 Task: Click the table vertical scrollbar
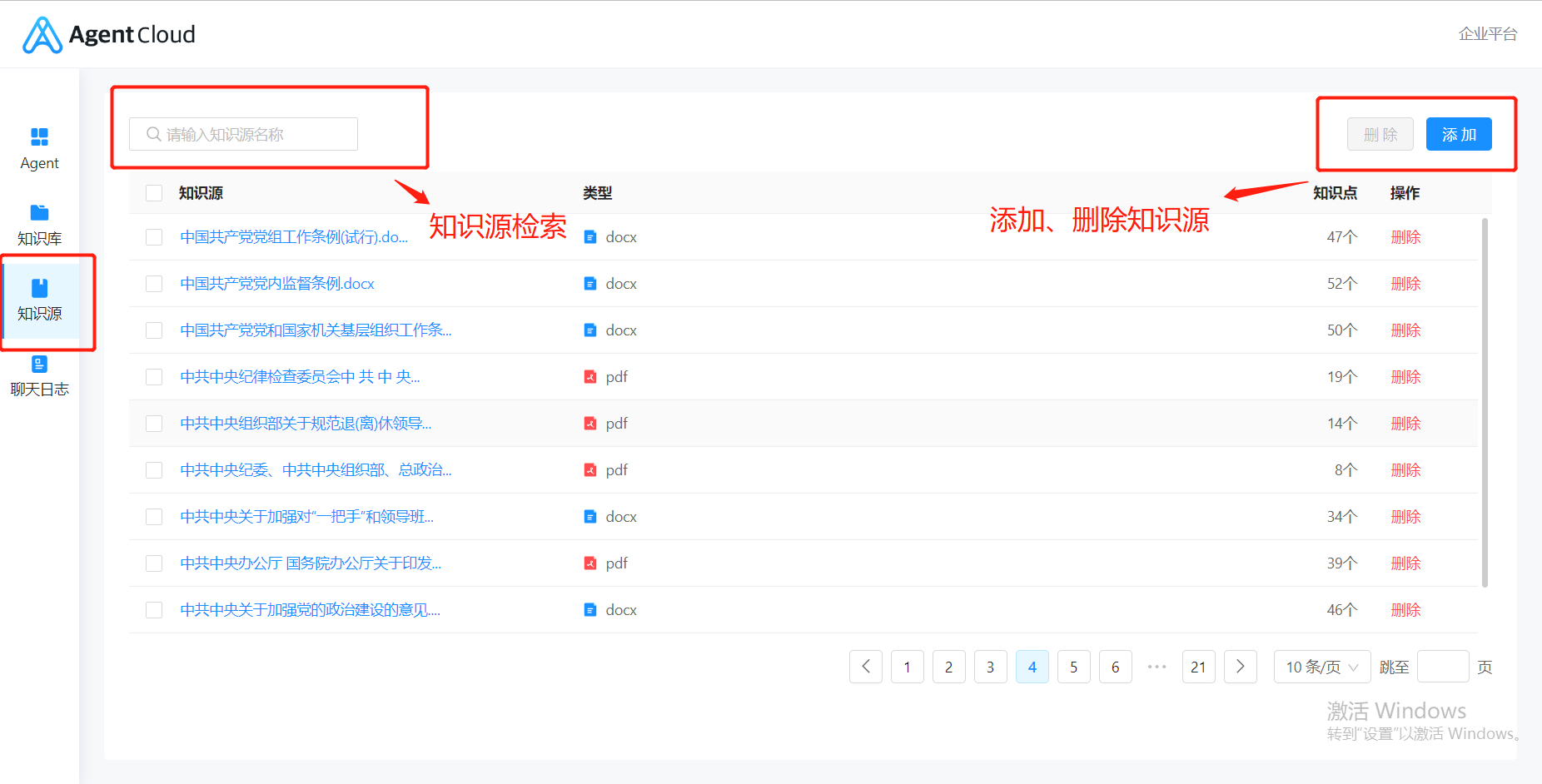point(1485,402)
